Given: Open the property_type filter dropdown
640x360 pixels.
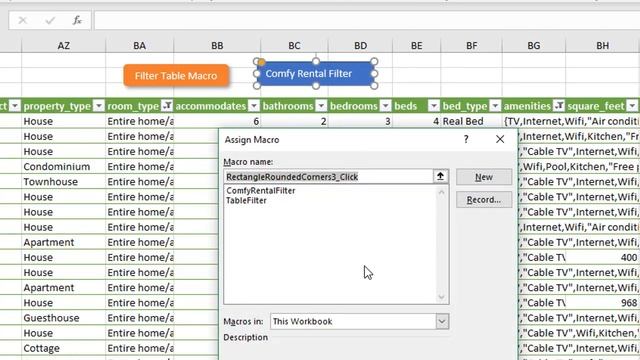Looking at the screenshot, I should pyautogui.click(x=98, y=106).
